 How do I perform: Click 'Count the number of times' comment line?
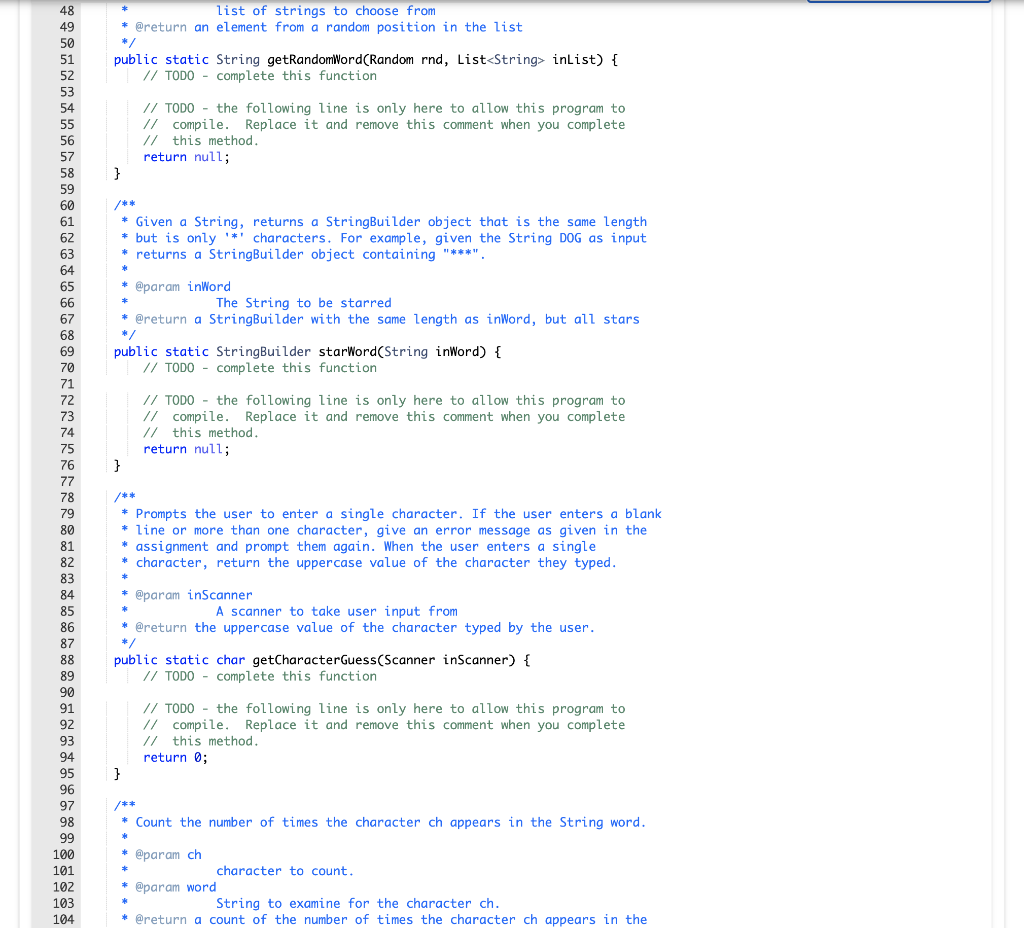click(391, 822)
